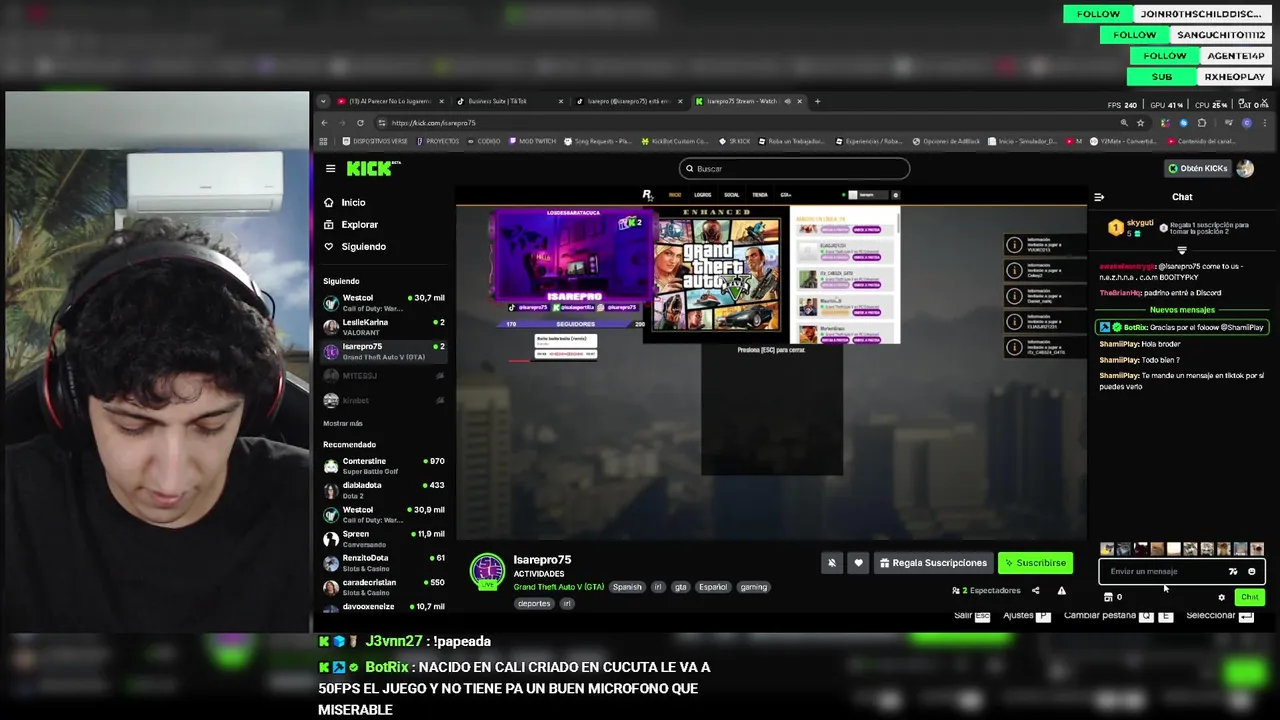Open Westcol channel under Siguiendo

tap(383, 302)
